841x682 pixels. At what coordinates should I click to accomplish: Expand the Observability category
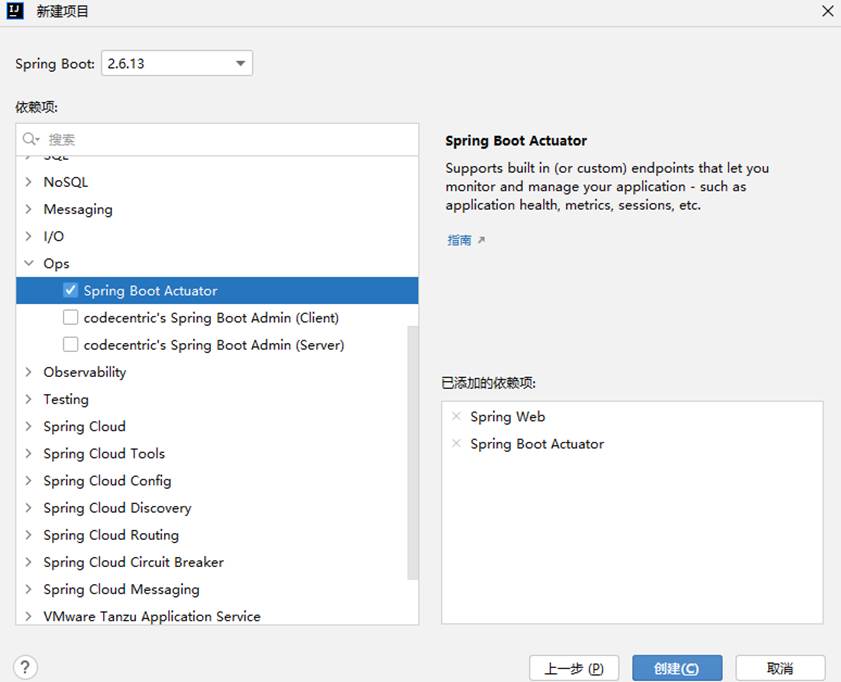click(x=28, y=372)
